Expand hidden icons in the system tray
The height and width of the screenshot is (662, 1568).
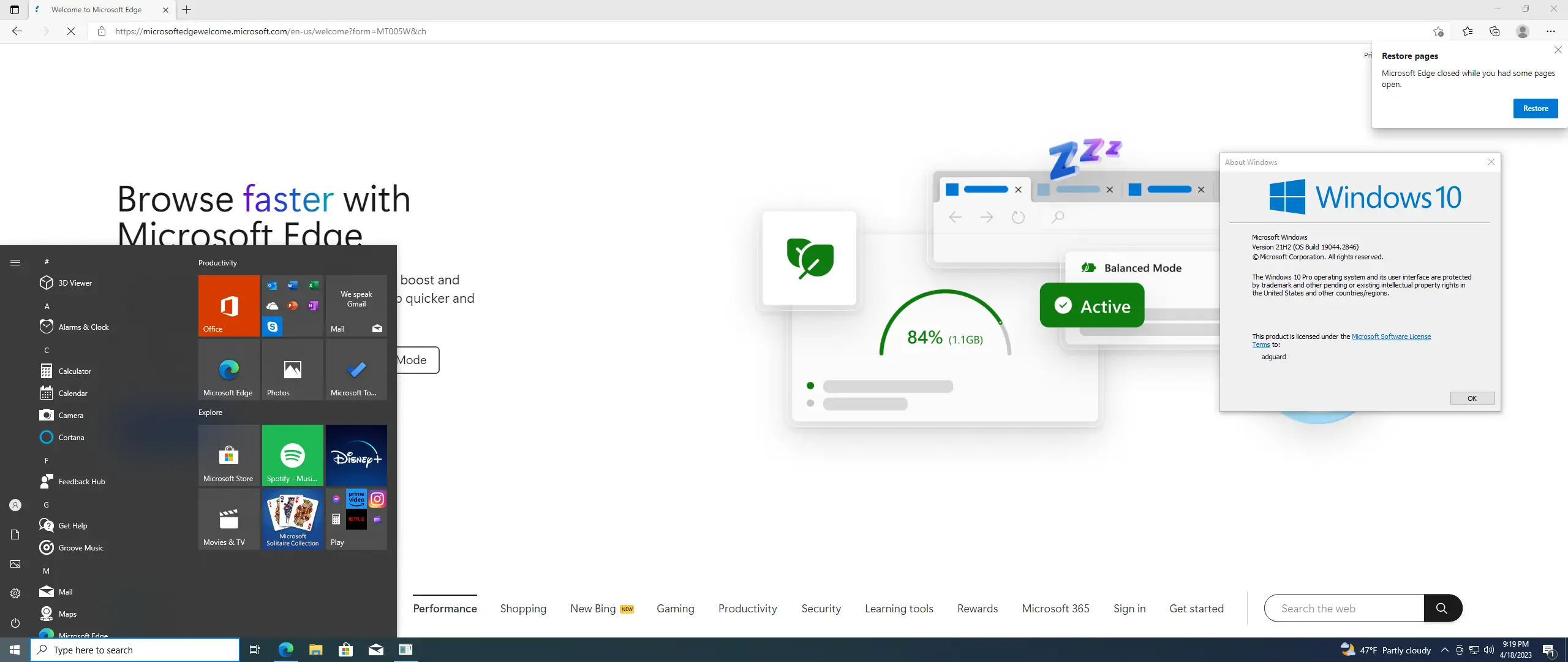tap(1444, 650)
